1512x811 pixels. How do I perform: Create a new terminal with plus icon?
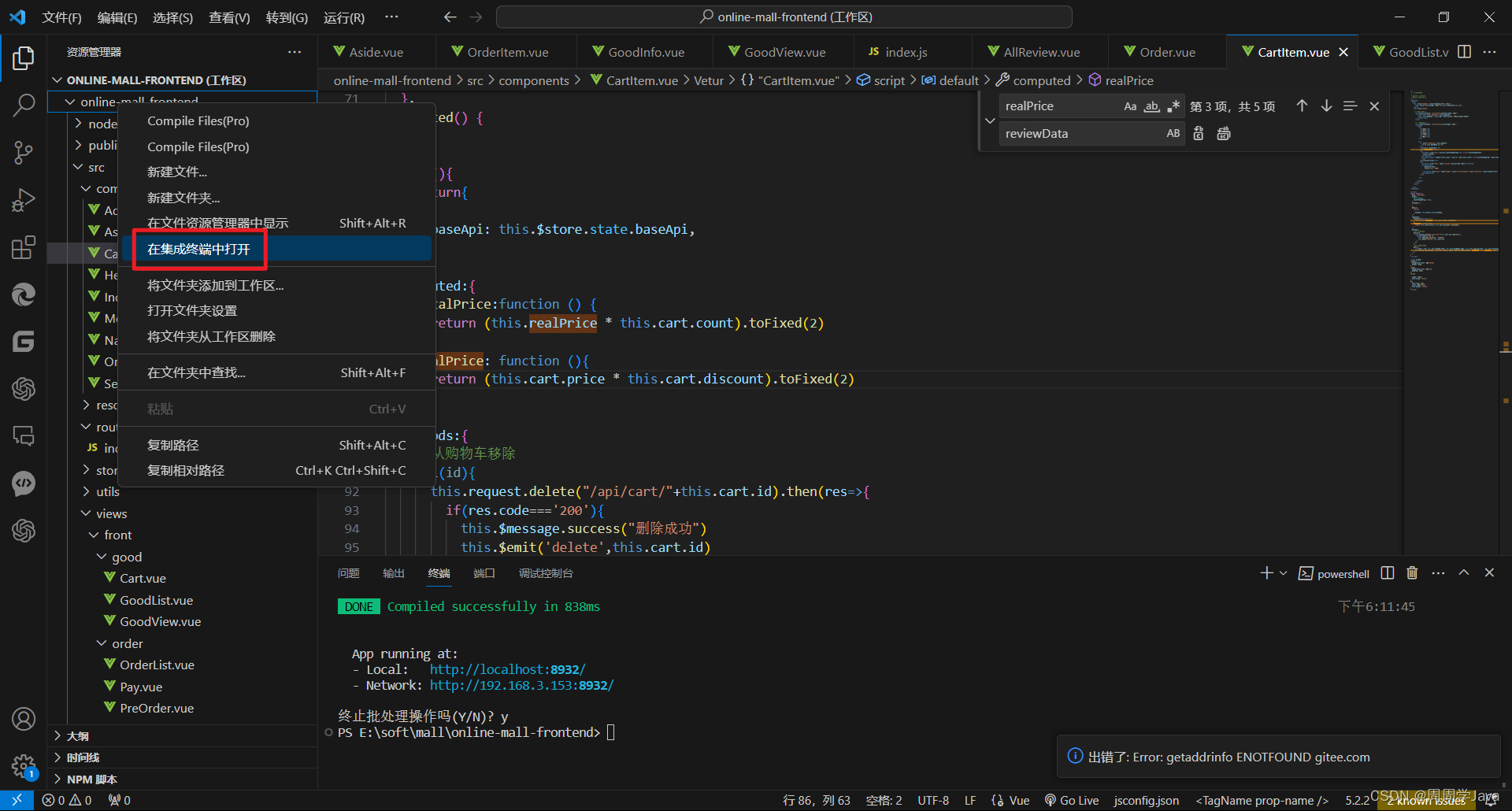point(1266,573)
